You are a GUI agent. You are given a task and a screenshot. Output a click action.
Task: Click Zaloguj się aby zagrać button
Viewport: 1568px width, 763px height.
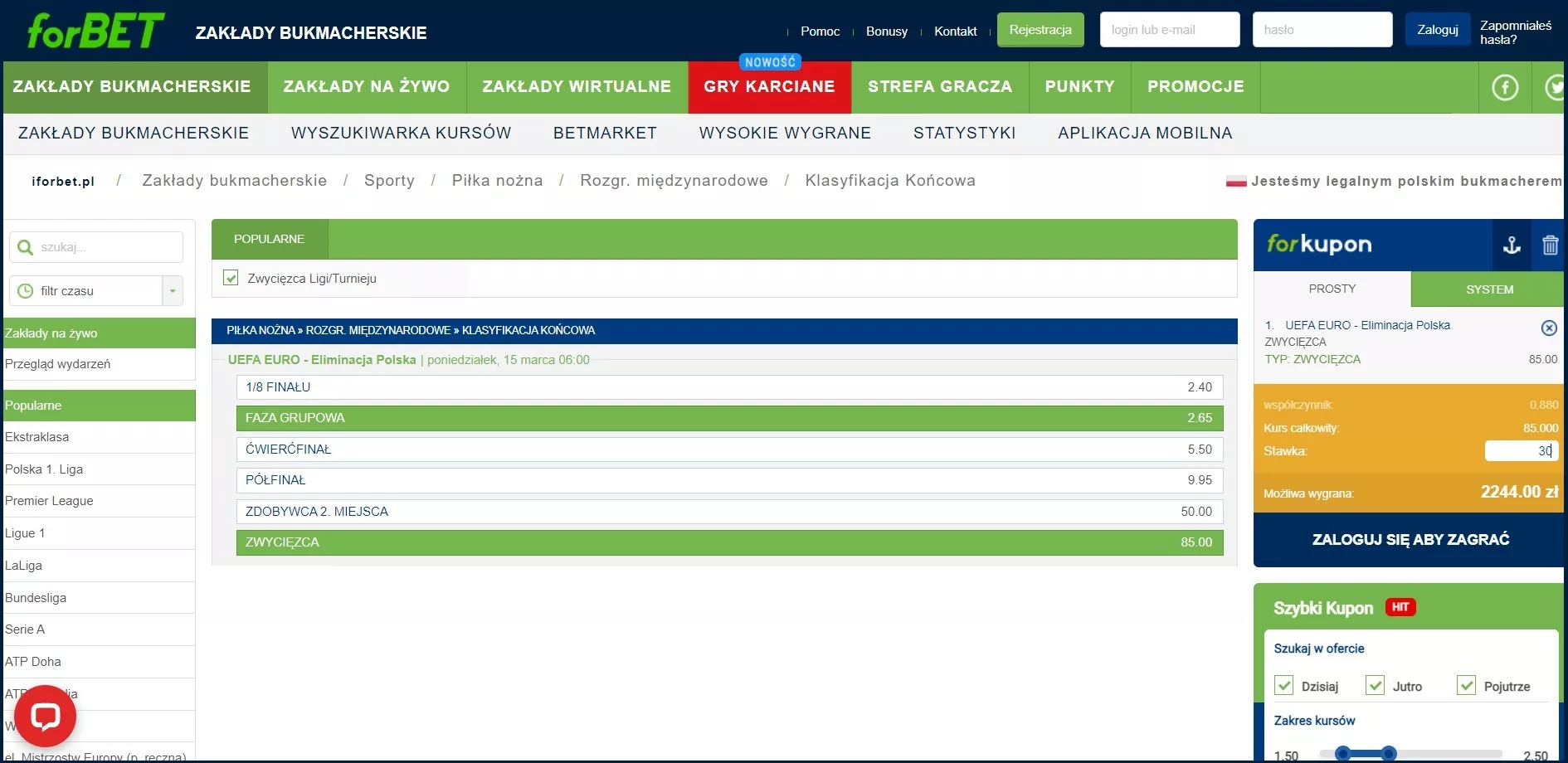(1410, 540)
